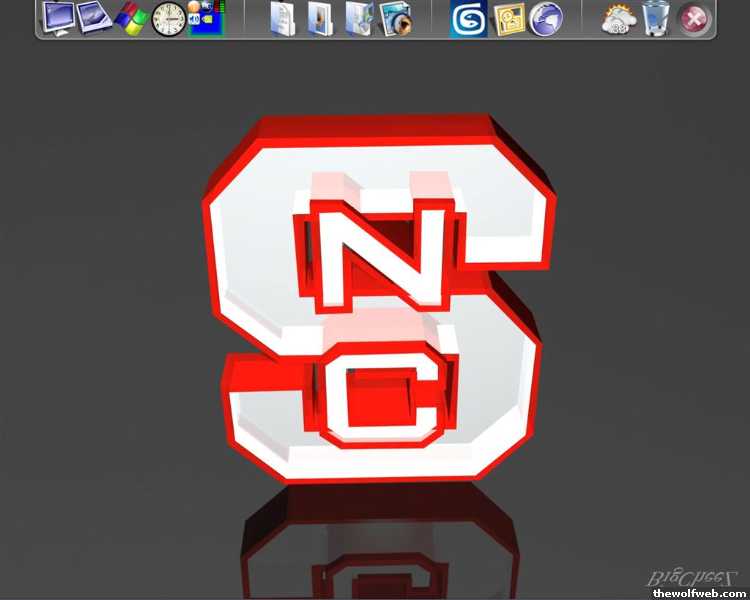This screenshot has height=600, width=750.
Task: Click the yellow tag icon in blue tray
Action: 209,18
